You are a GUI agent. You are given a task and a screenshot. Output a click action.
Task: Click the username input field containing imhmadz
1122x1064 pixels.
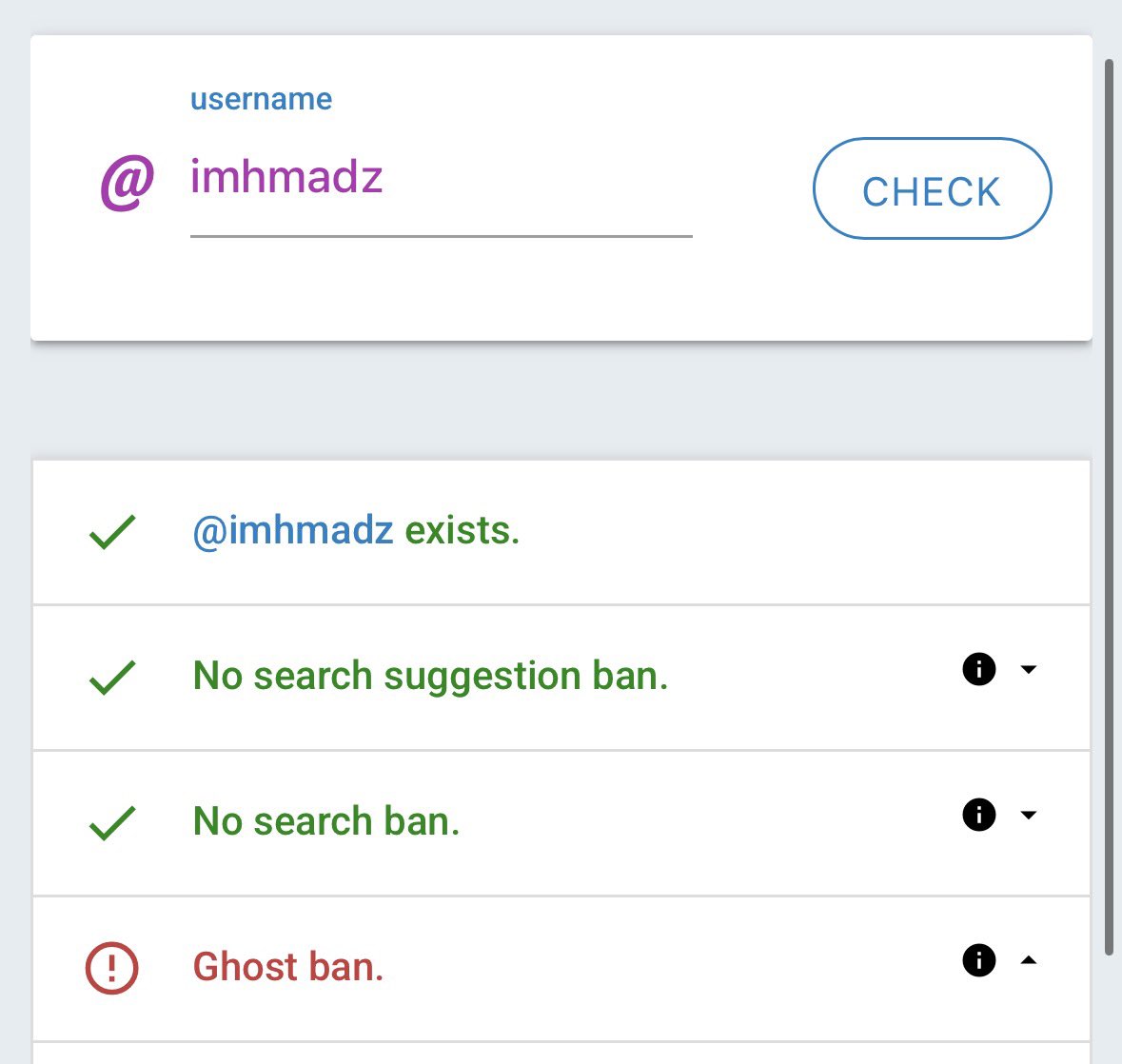click(440, 179)
